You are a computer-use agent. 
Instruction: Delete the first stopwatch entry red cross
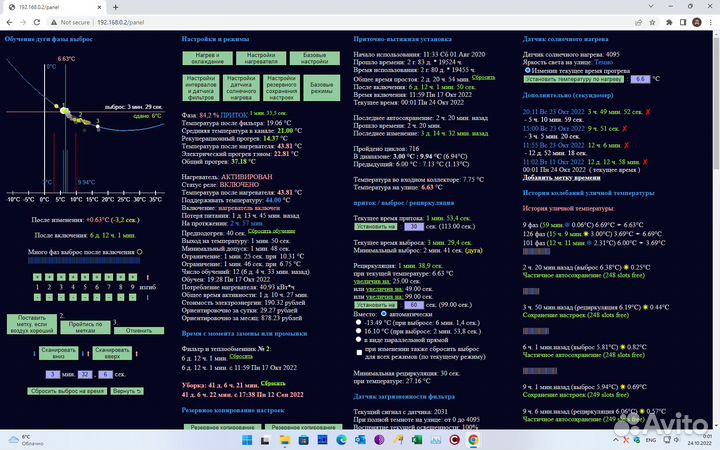click(x=648, y=112)
